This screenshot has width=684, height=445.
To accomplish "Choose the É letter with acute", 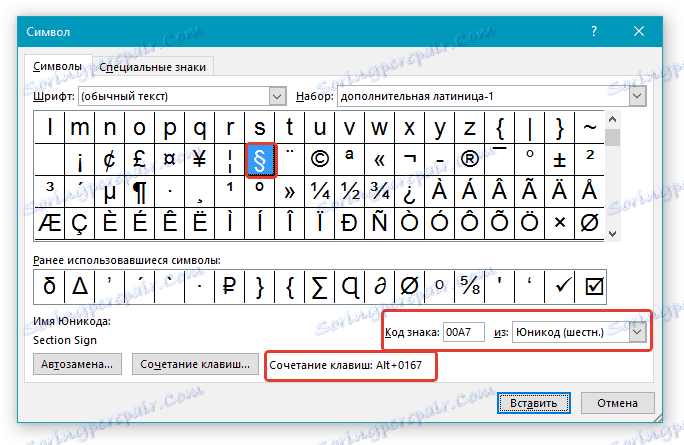I will click(x=139, y=223).
